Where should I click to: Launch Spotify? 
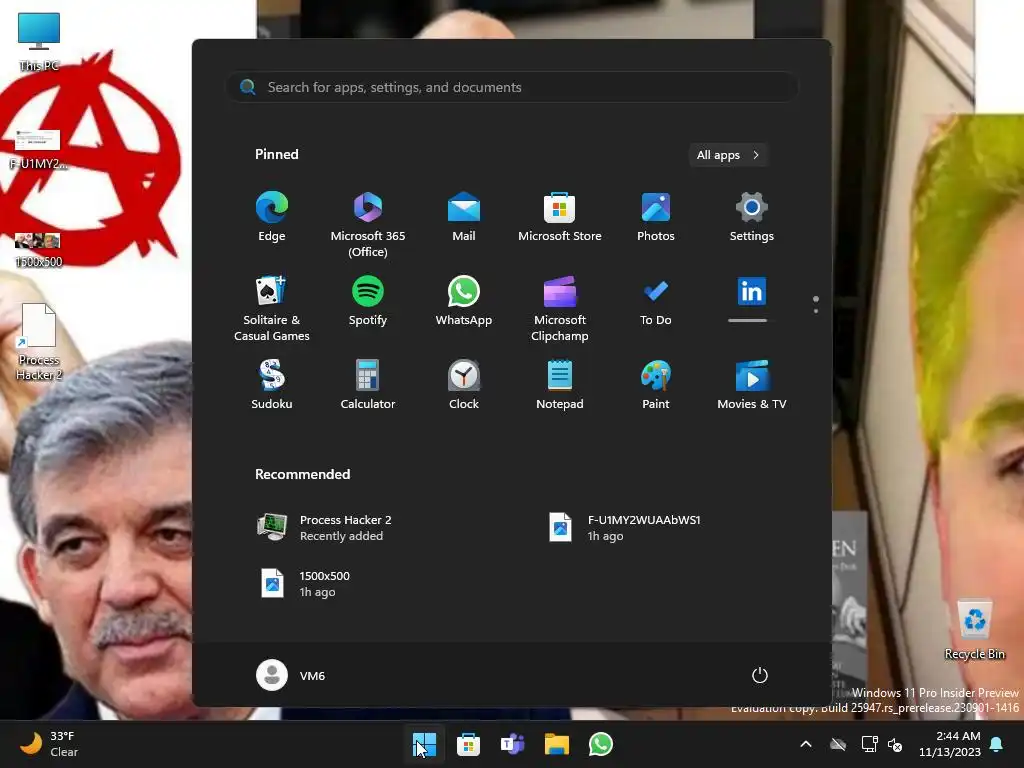(368, 301)
